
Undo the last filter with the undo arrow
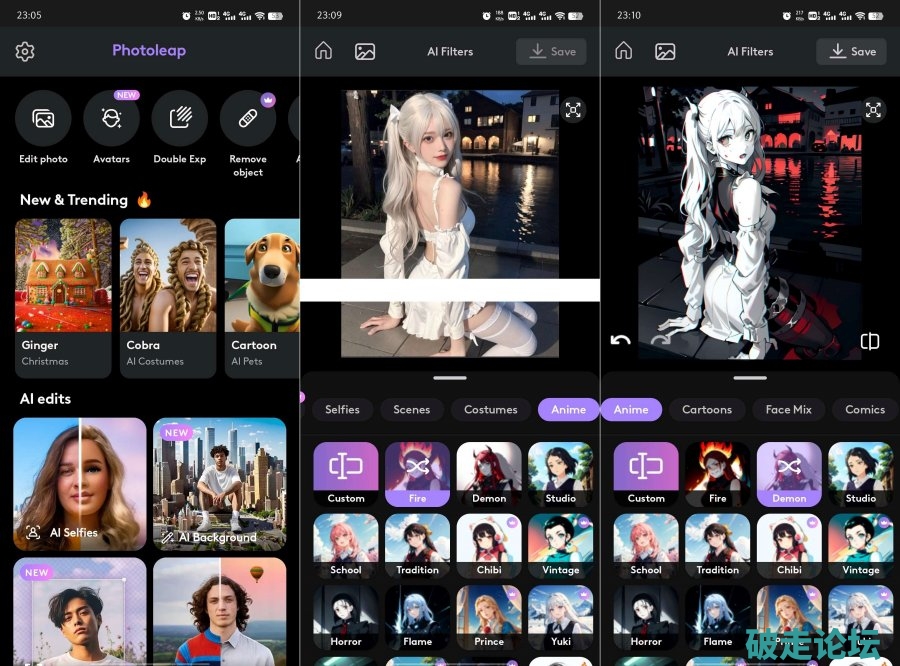coord(620,340)
